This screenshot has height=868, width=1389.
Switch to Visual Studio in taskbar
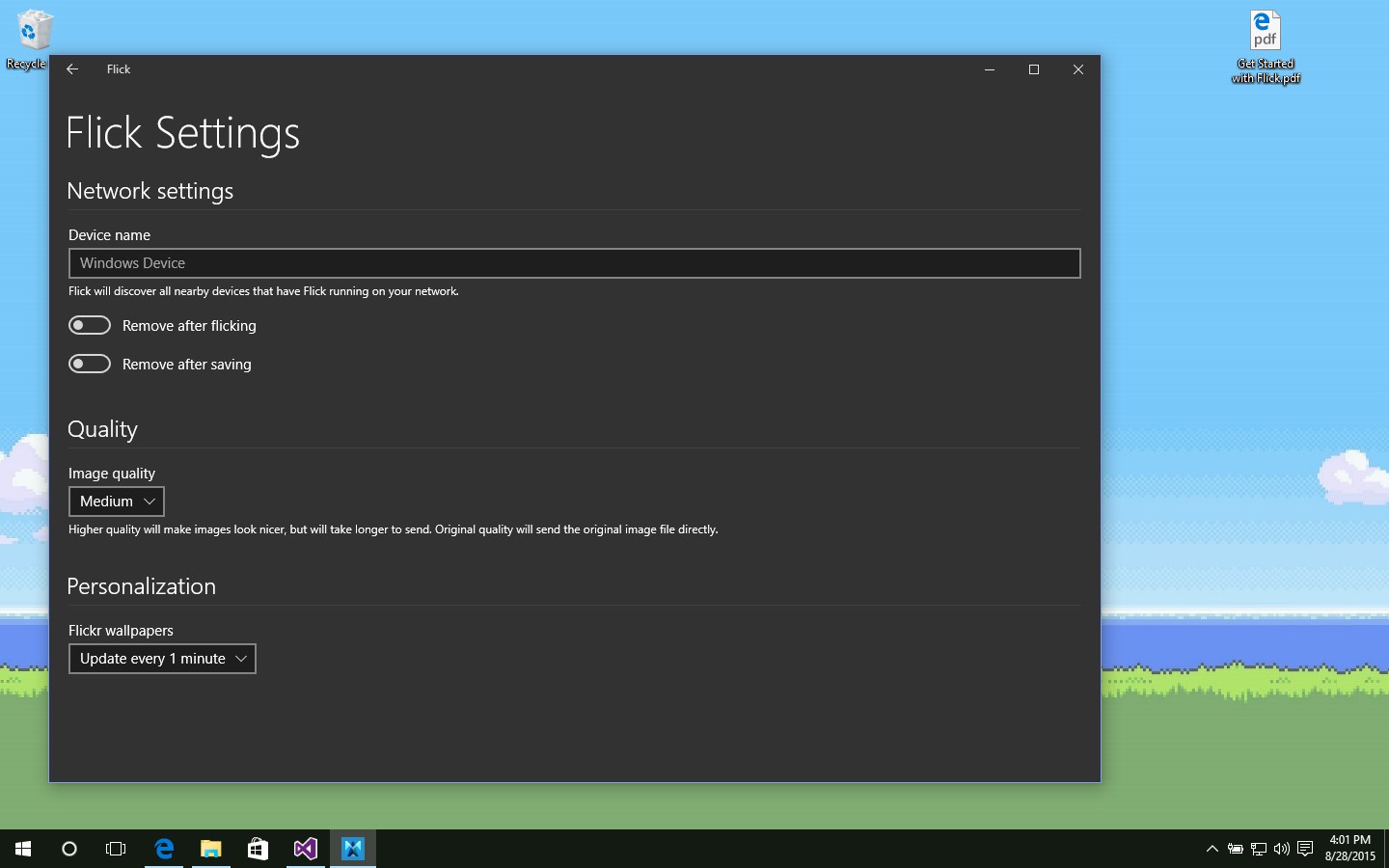pyautogui.click(x=305, y=849)
